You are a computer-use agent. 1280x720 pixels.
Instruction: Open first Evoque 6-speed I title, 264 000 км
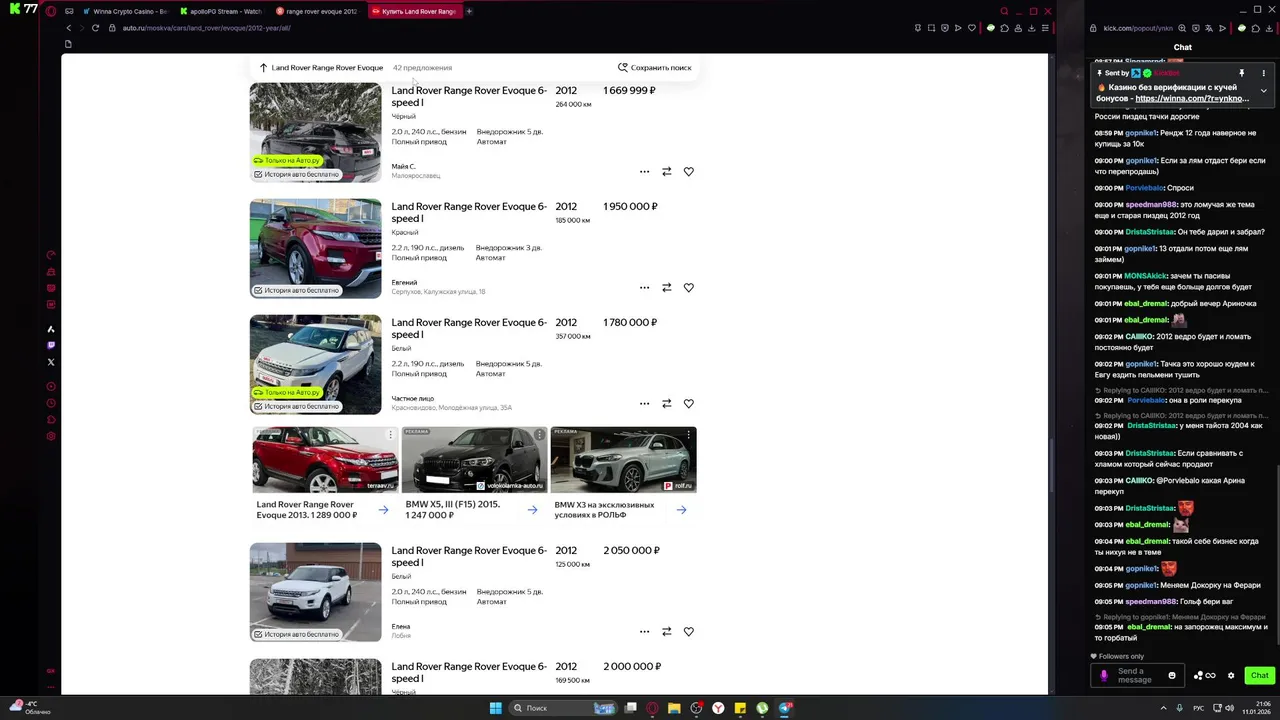click(469, 96)
